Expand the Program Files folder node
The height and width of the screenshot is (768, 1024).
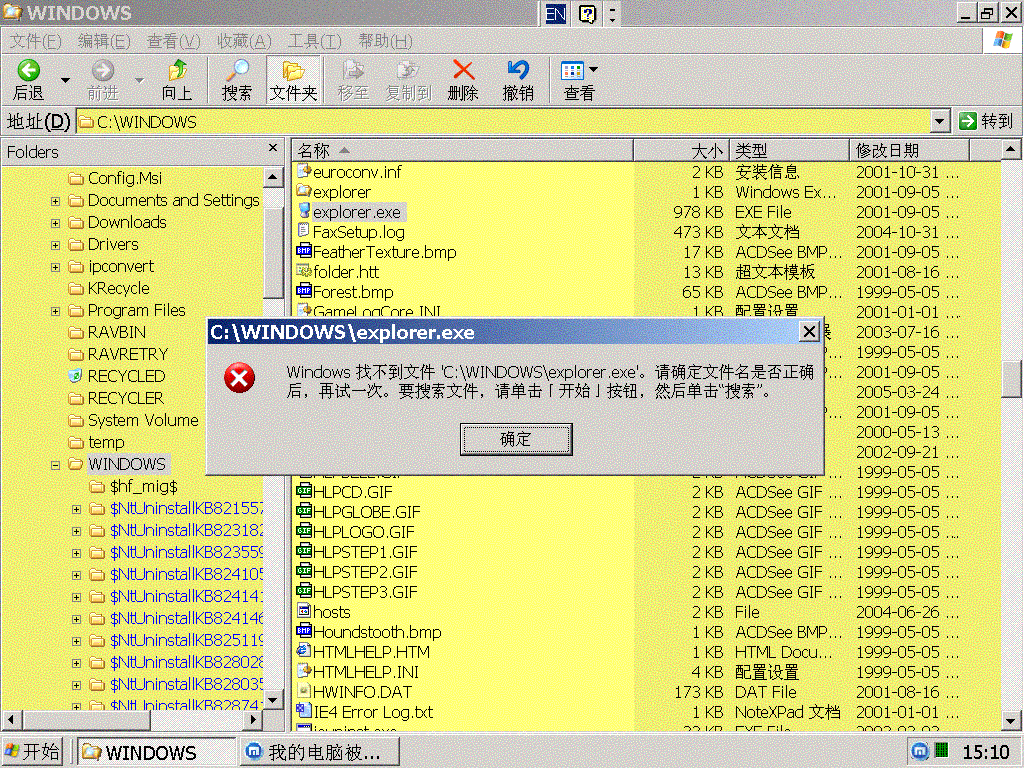click(56, 312)
